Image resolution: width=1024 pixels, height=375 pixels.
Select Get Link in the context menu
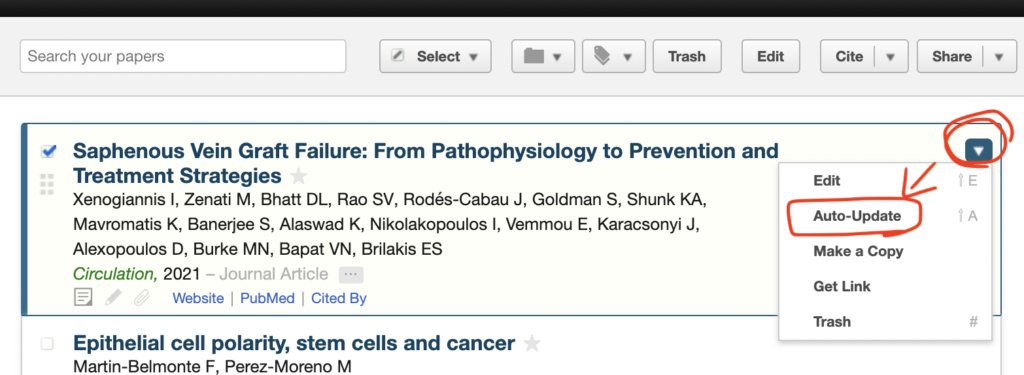point(842,287)
